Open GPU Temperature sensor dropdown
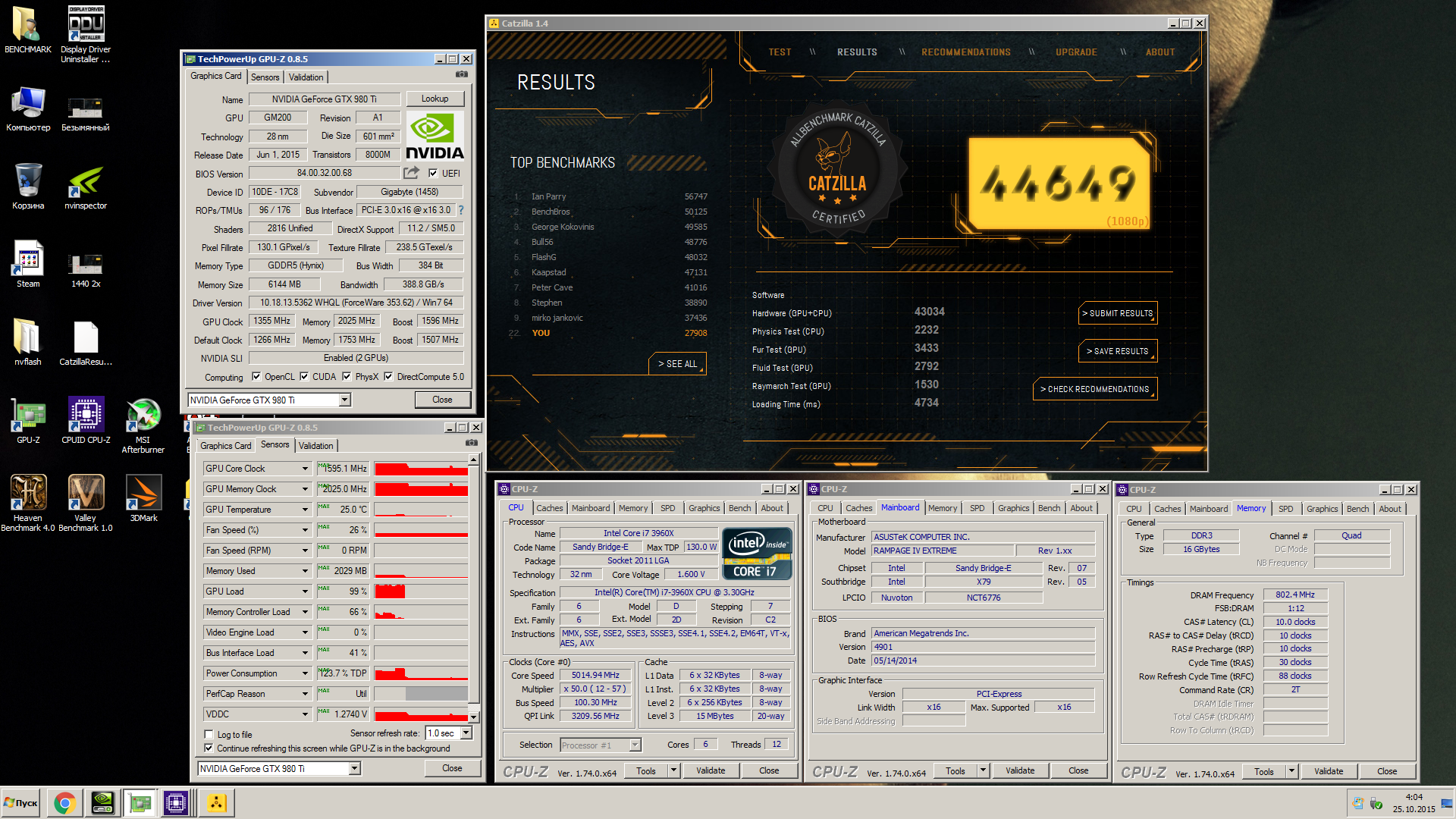The width and height of the screenshot is (1456, 819). point(306,510)
